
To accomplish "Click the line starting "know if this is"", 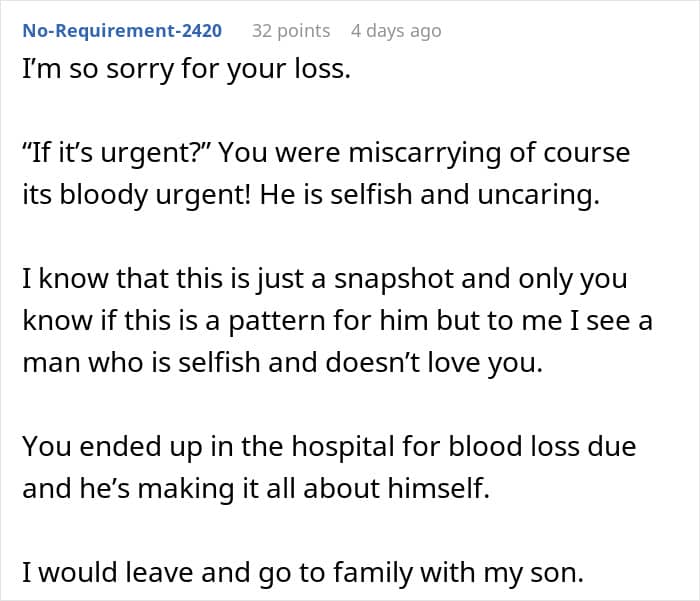I will click(x=338, y=321).
